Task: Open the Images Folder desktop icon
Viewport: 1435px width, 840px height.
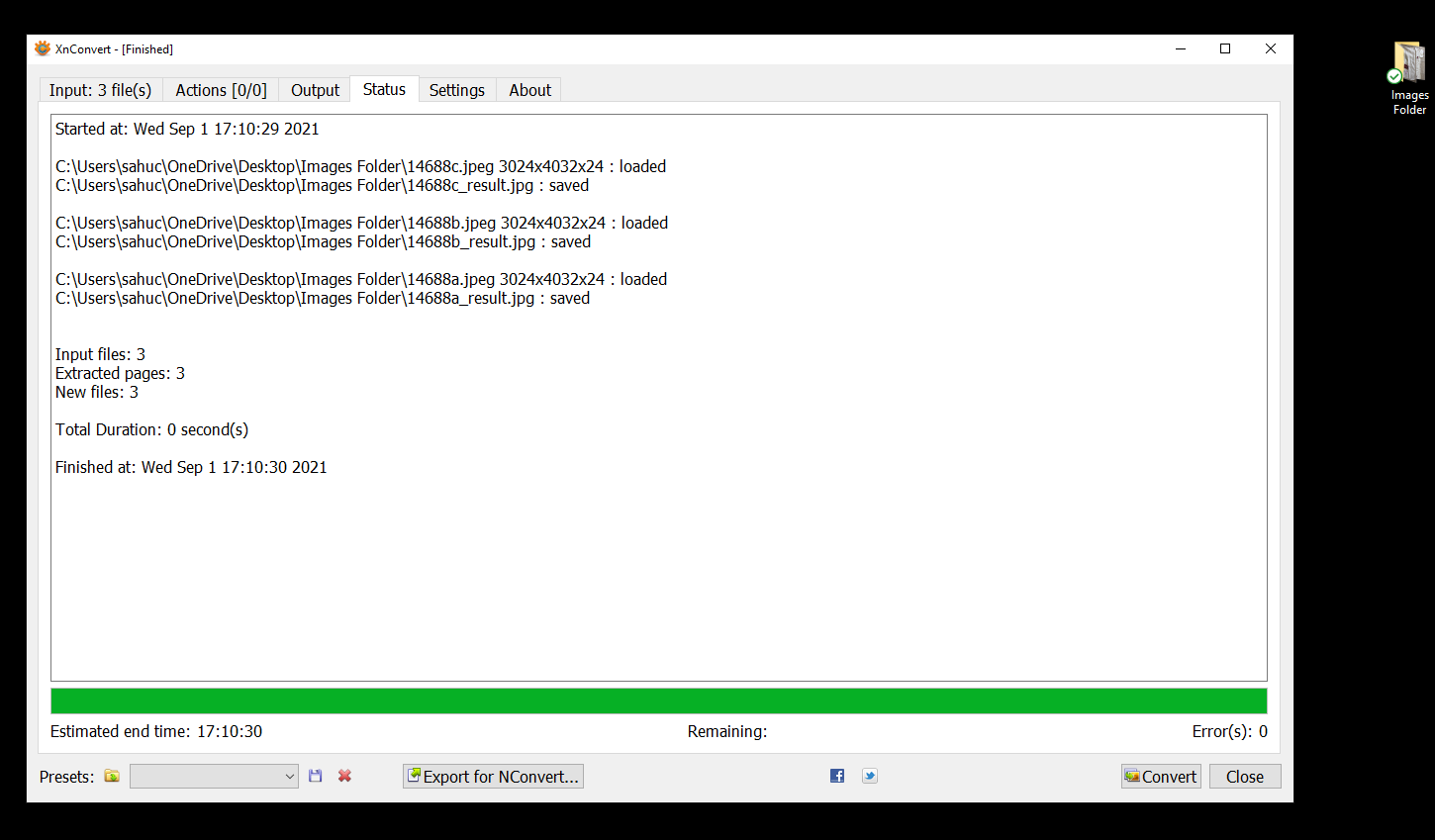Action: pyautogui.click(x=1409, y=78)
